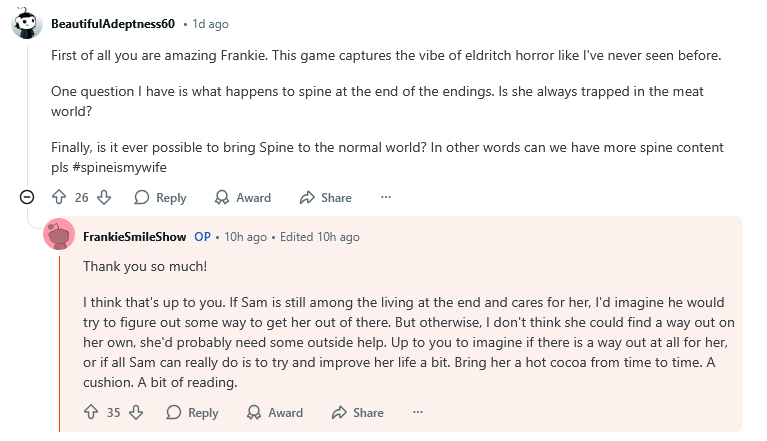This screenshot has height=441, width=767.
Task: Downvote FrankieSmileShow's reply
Action: coord(136,412)
